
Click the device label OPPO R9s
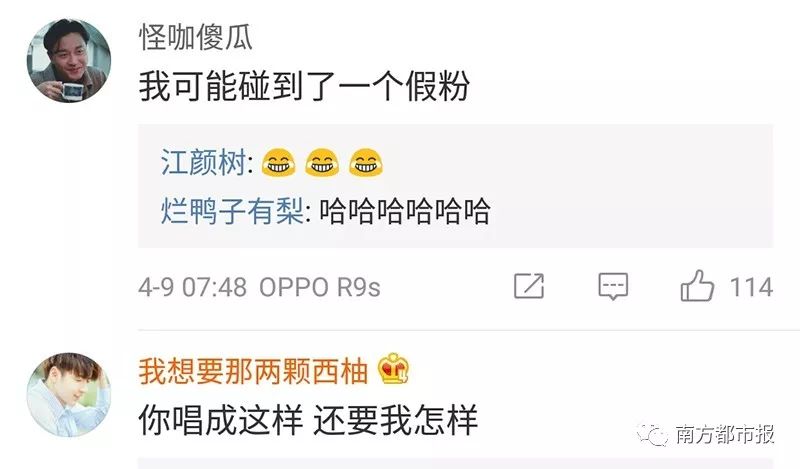(320, 287)
